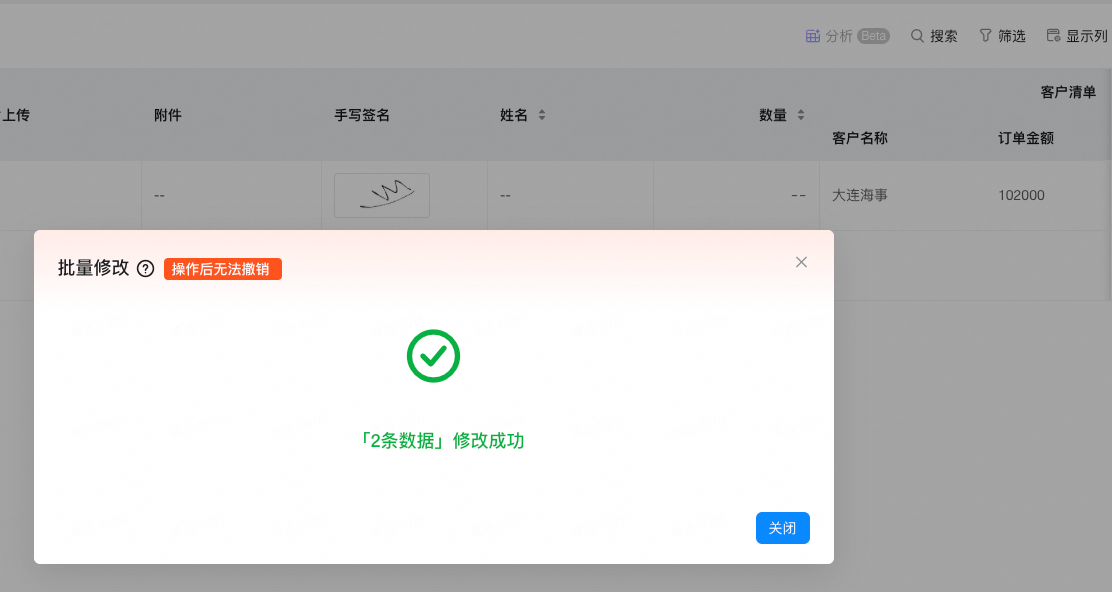Select the 附件 column header

click(168, 115)
